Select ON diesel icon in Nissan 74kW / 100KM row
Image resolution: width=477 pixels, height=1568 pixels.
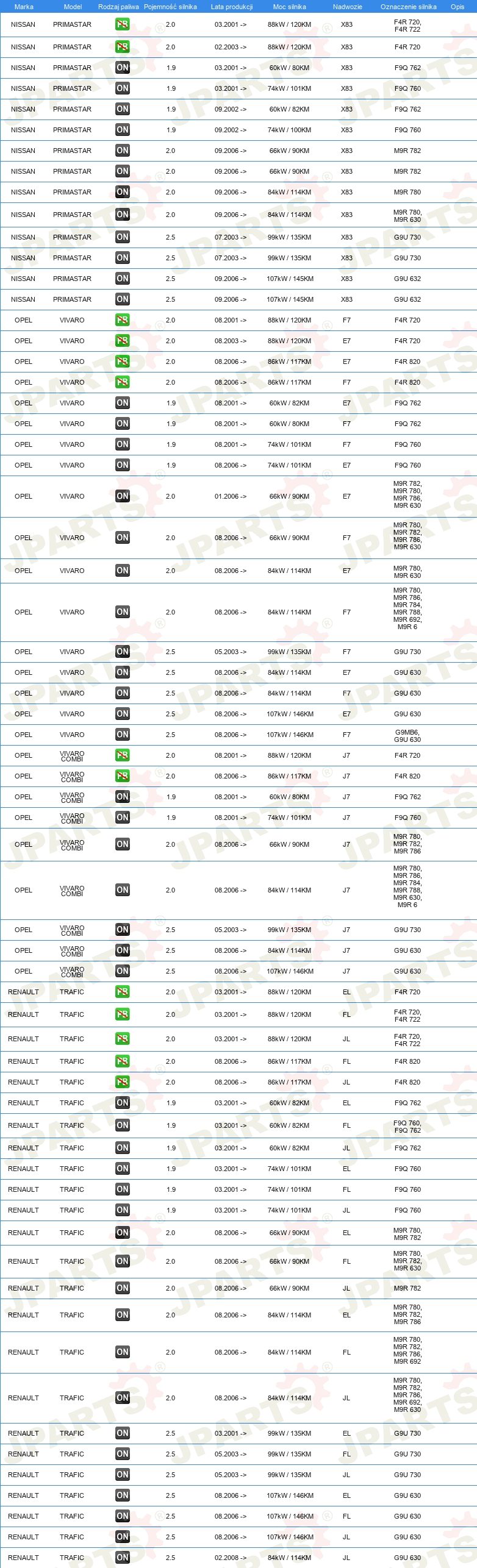[123, 130]
